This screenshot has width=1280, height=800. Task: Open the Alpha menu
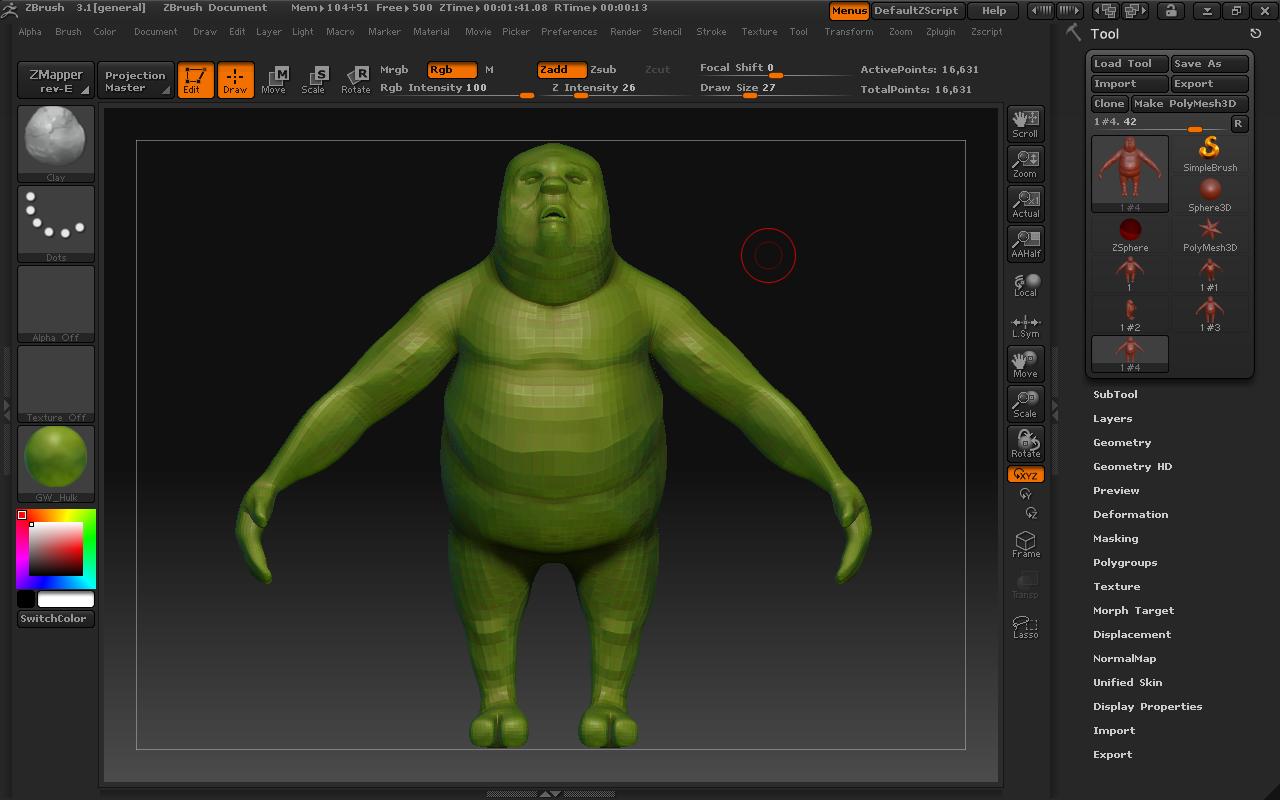pyautogui.click(x=30, y=32)
